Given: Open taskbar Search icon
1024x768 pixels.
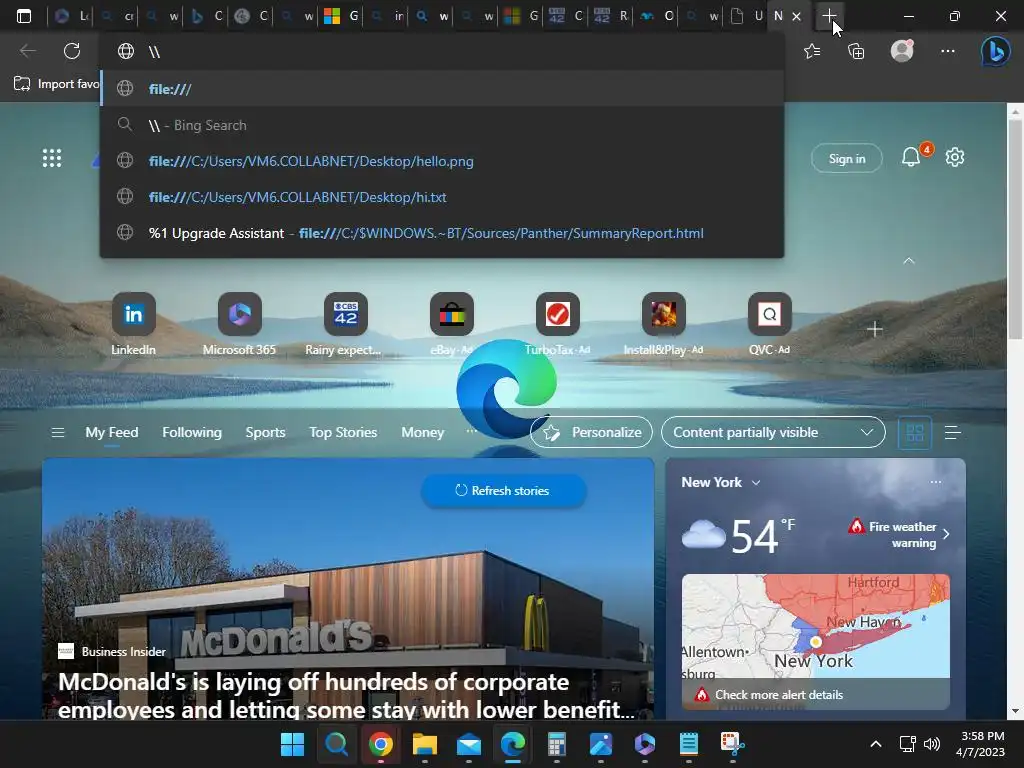Looking at the screenshot, I should click(336, 744).
